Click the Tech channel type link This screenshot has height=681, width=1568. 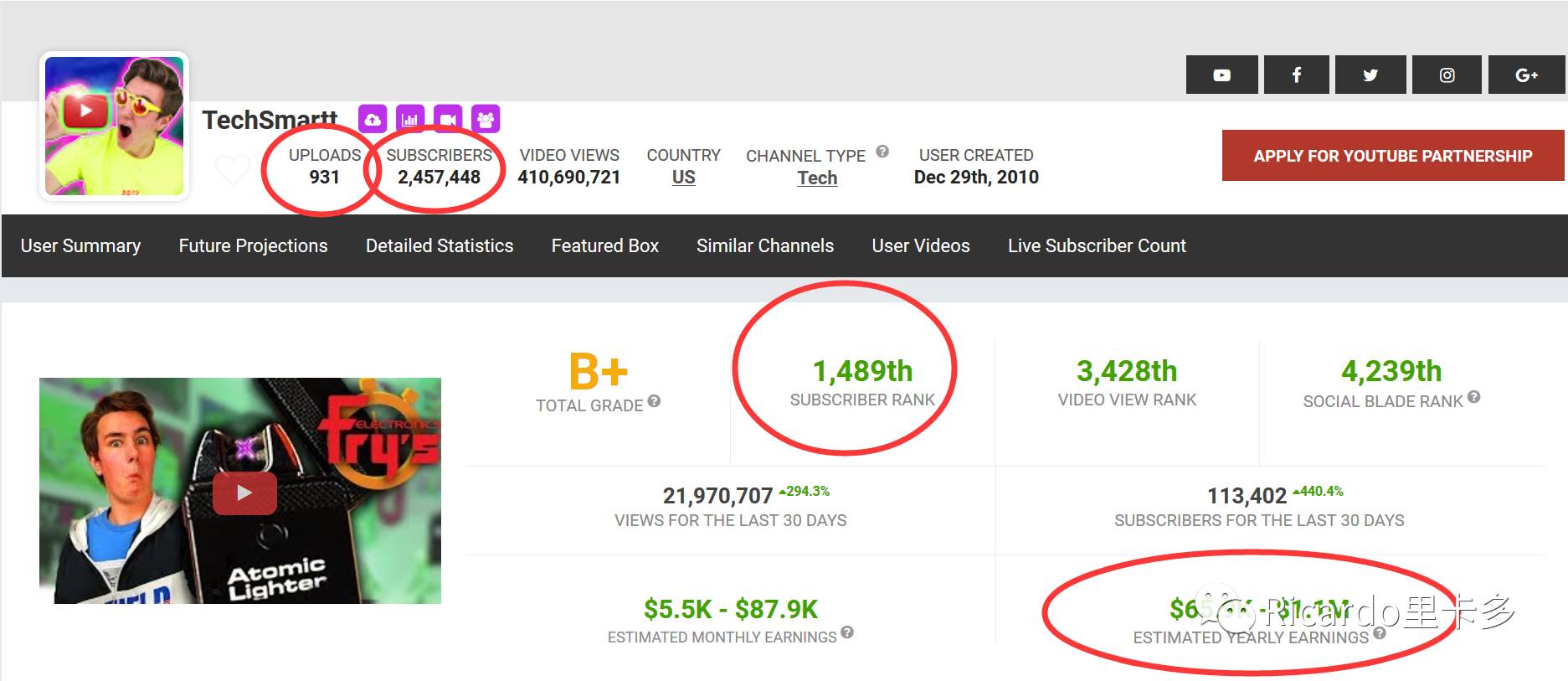pyautogui.click(x=817, y=178)
